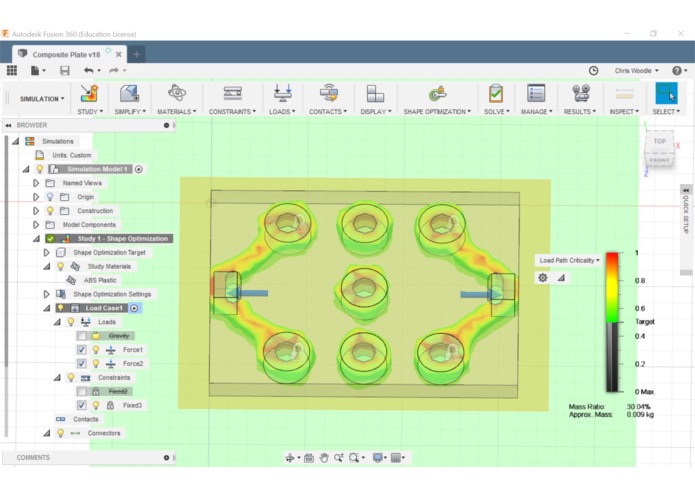Open the Load Path Criticality dropdown
695x494 pixels.
[x=569, y=261]
